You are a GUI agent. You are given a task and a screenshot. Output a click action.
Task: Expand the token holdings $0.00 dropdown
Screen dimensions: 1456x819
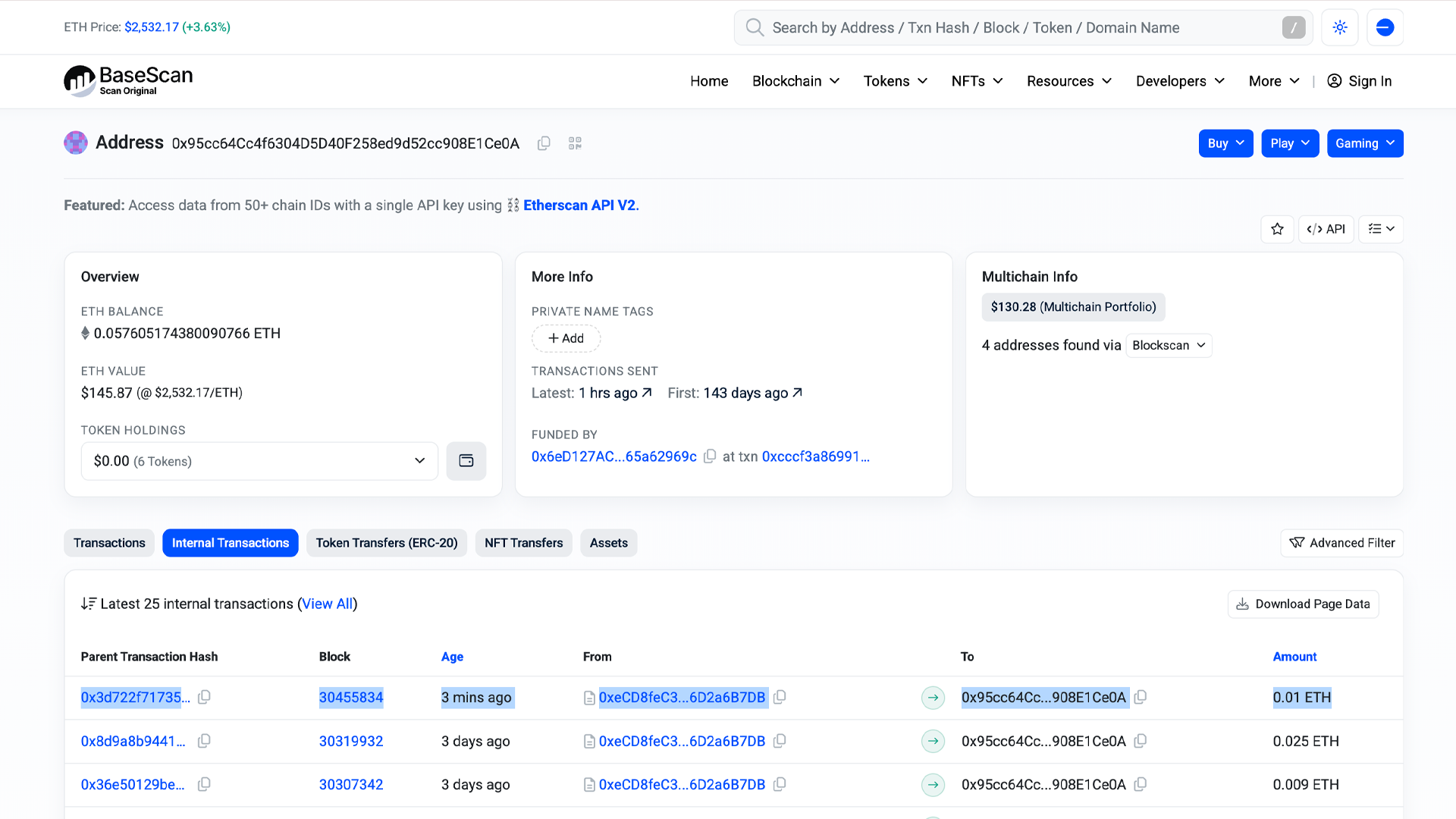259,461
